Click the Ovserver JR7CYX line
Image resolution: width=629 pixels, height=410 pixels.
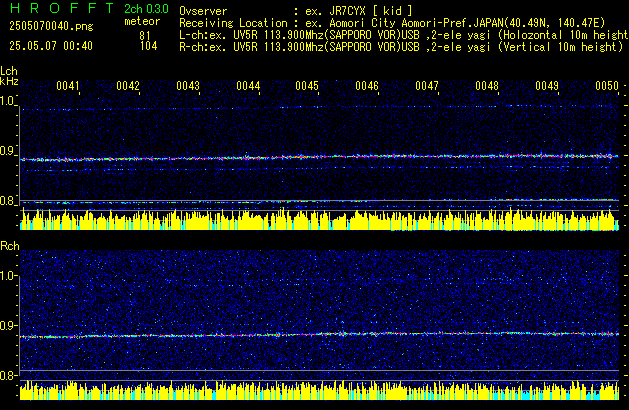[x=295, y=11]
